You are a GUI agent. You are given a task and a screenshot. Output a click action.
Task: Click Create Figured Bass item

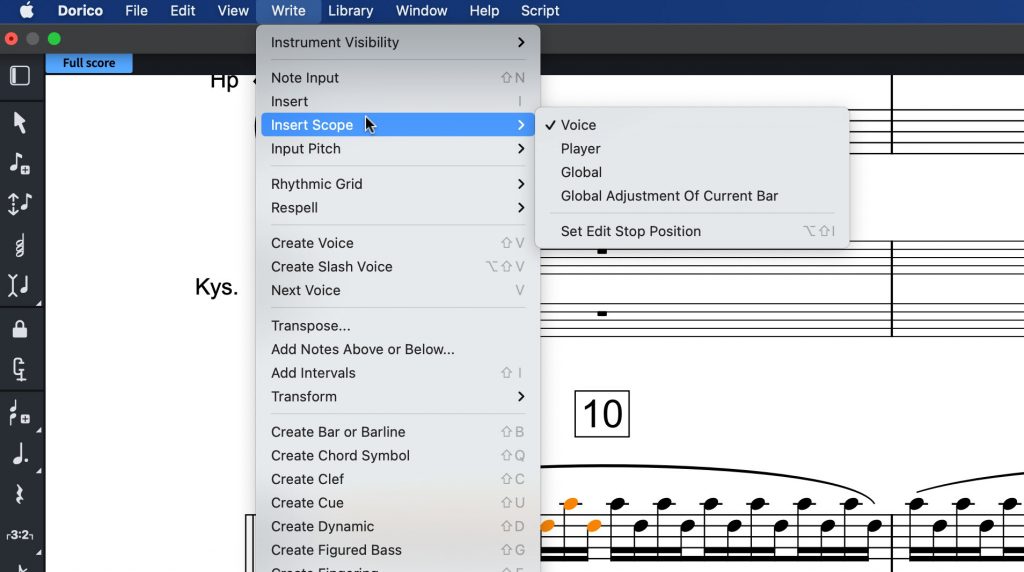398,550
